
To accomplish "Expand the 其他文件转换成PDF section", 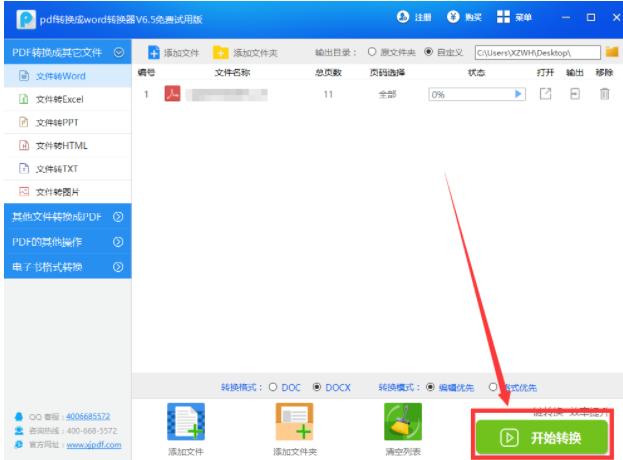I will pyautogui.click(x=118, y=217).
